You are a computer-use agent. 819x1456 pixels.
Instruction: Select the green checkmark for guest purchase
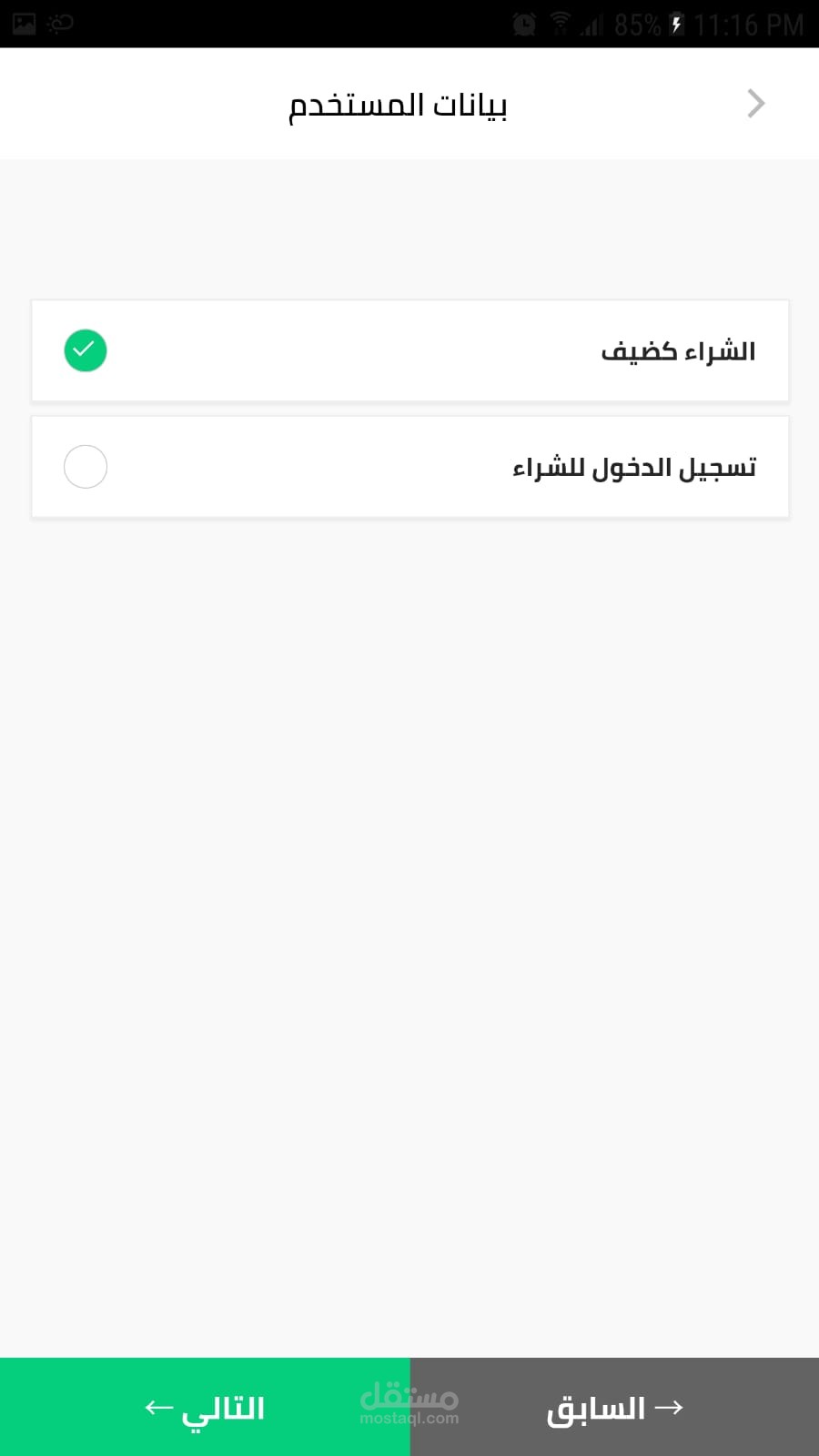86,350
